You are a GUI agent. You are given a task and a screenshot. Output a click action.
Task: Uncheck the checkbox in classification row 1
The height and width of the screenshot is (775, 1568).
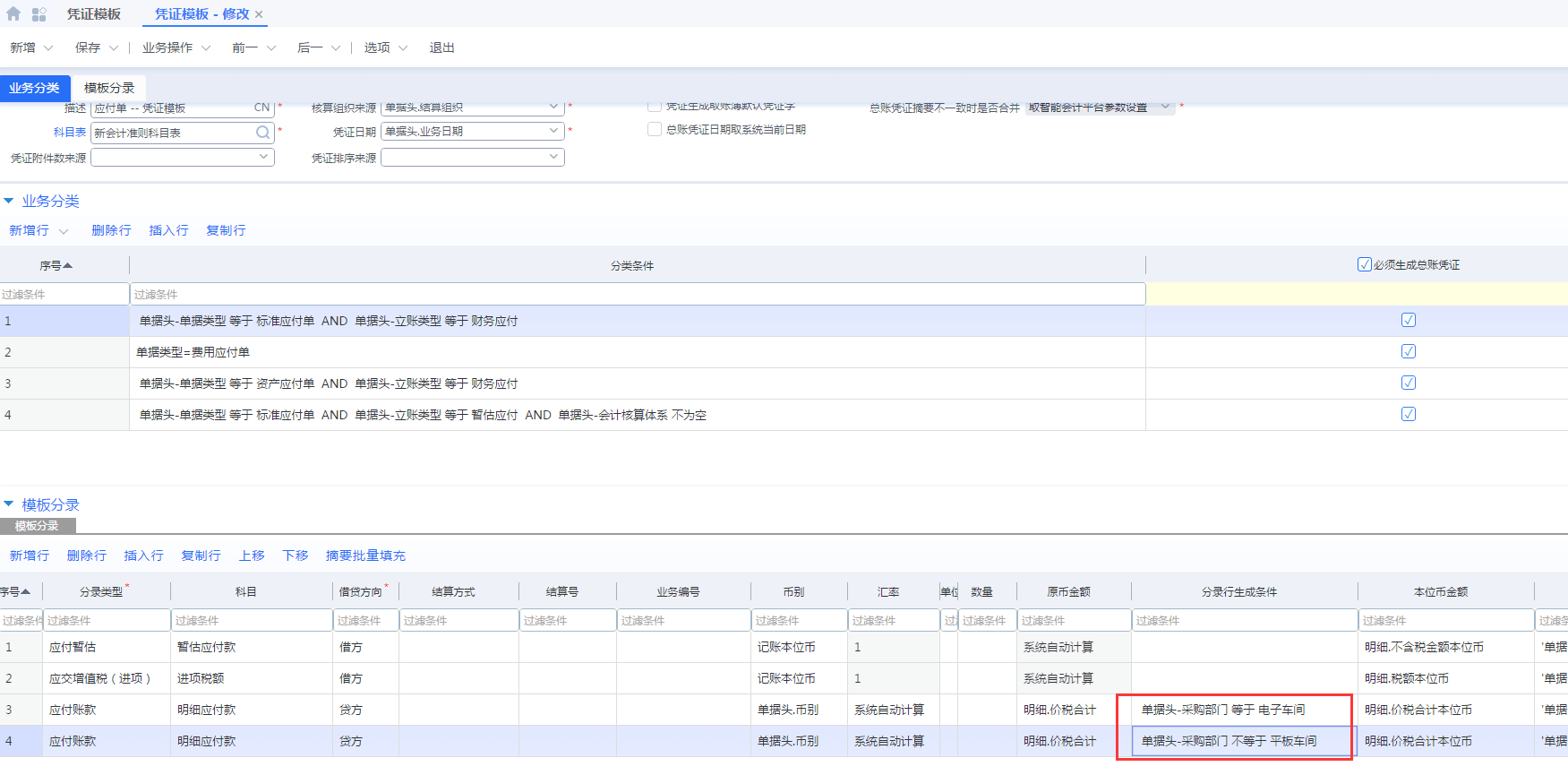(x=1408, y=320)
